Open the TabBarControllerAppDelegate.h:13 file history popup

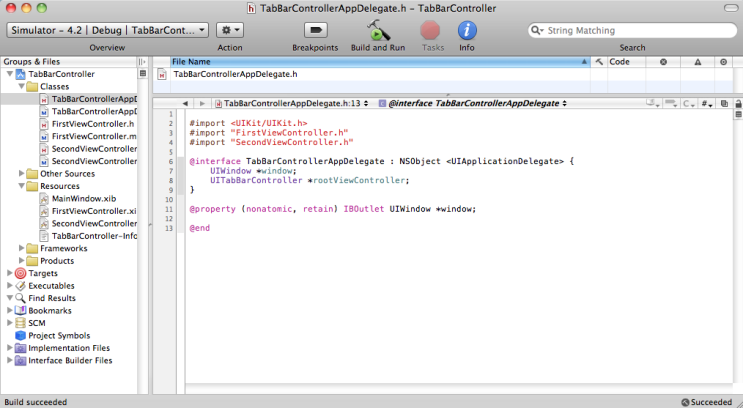(292, 103)
